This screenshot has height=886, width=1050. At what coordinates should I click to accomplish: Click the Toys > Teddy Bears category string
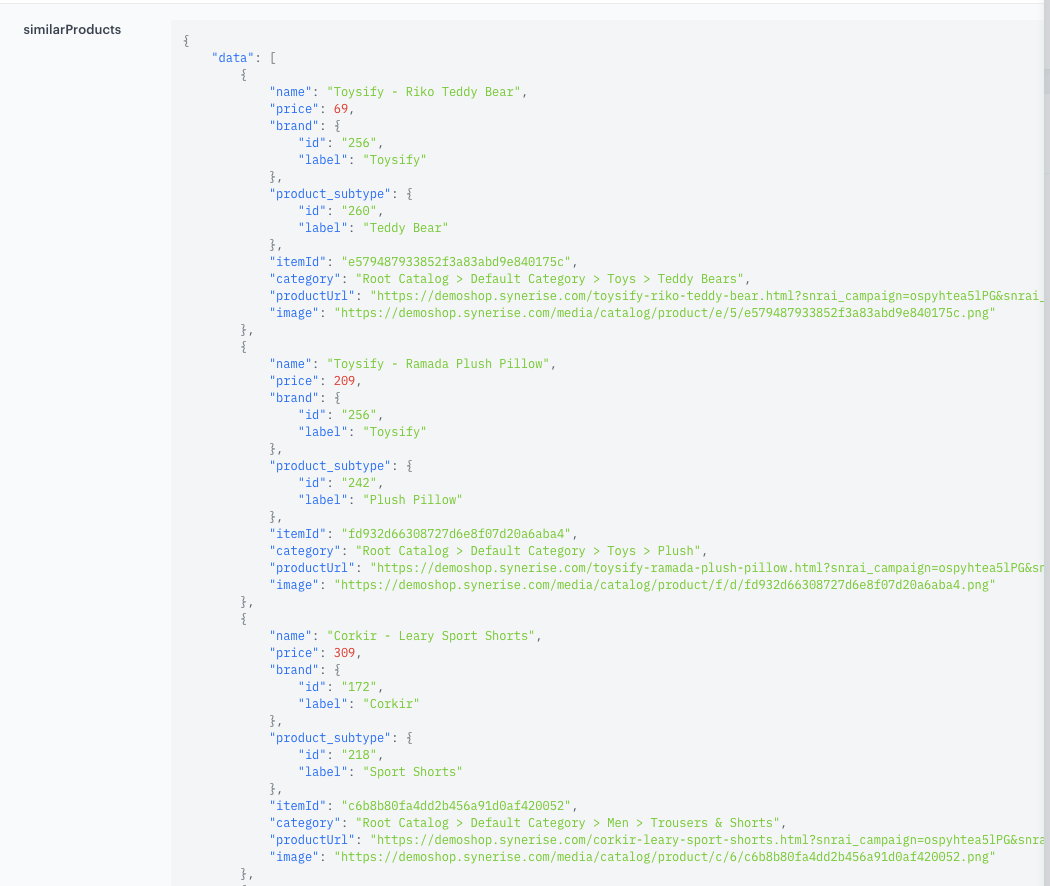click(552, 279)
